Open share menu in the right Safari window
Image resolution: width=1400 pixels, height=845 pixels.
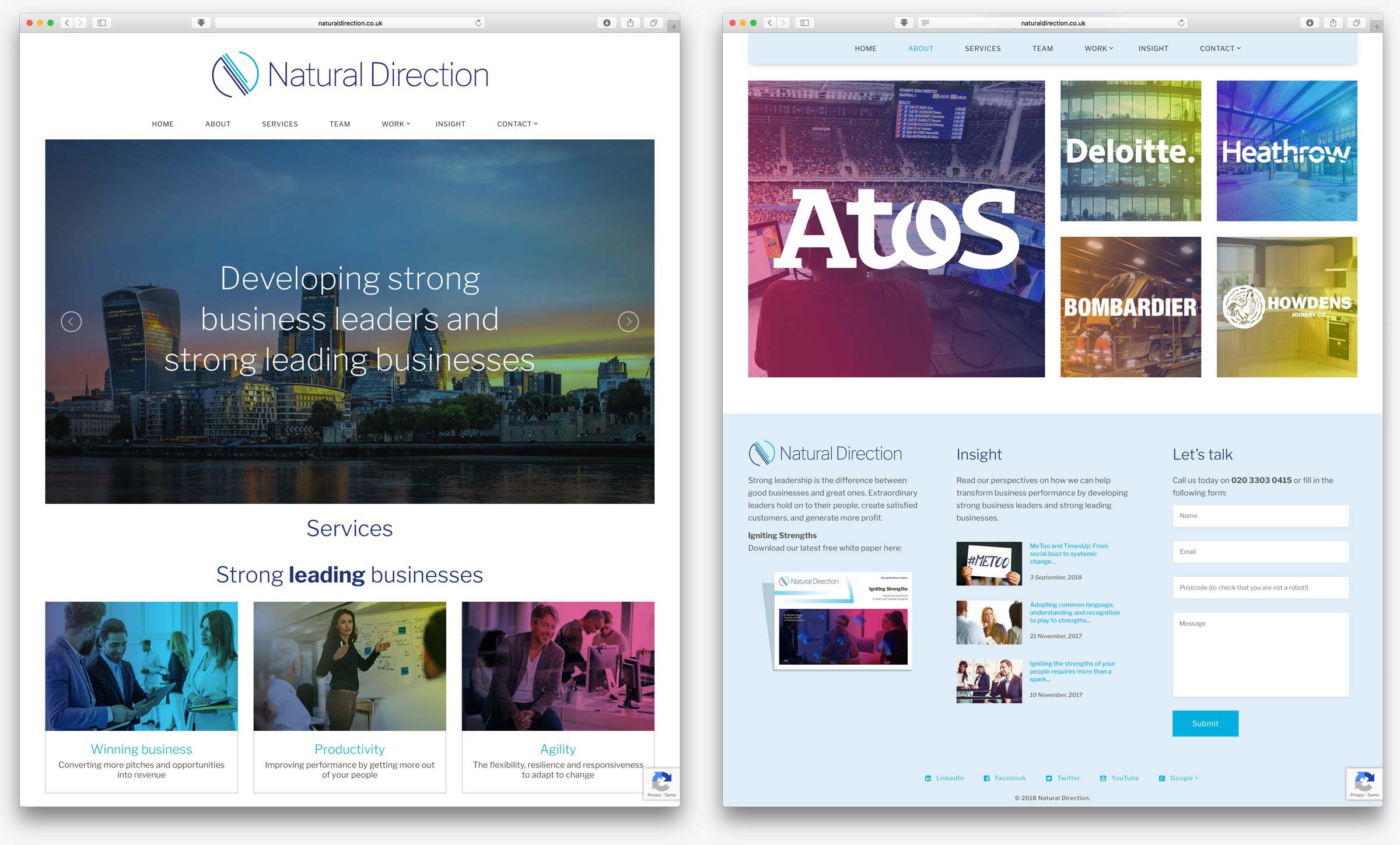click(1333, 23)
